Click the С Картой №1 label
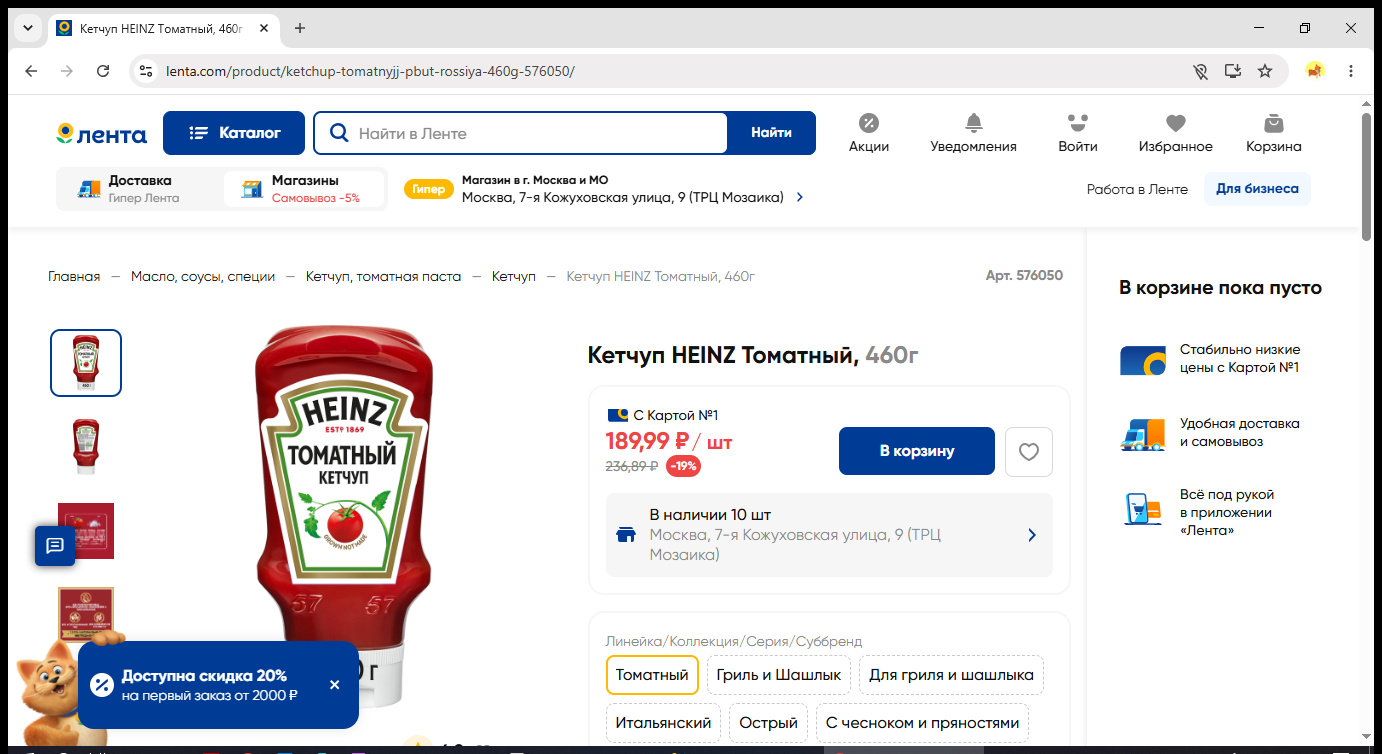Screen dimensions: 1382x754 [x=663, y=415]
